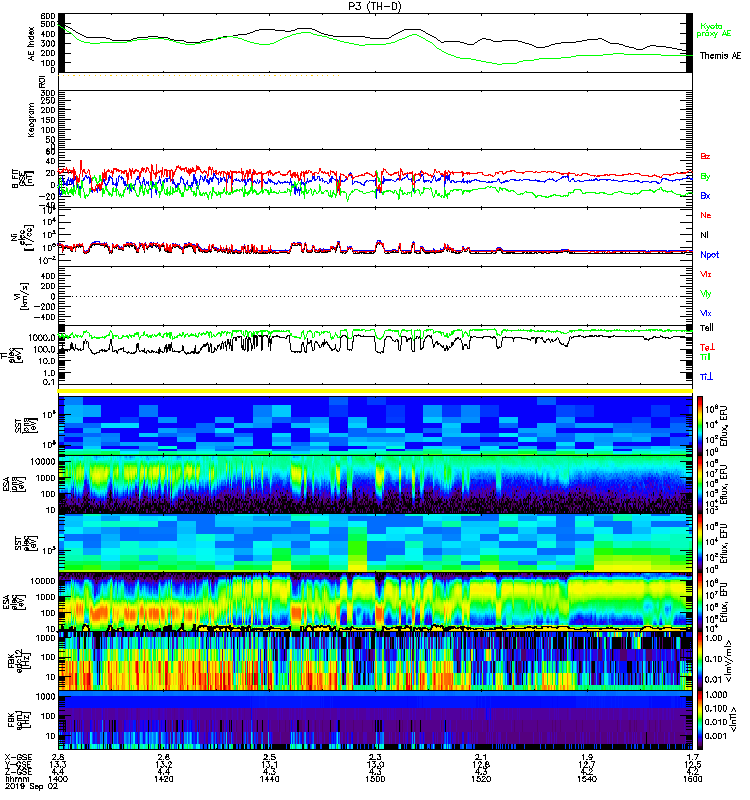
Task: Select the Kyoto proxy AE legend label
Action: click(714, 30)
